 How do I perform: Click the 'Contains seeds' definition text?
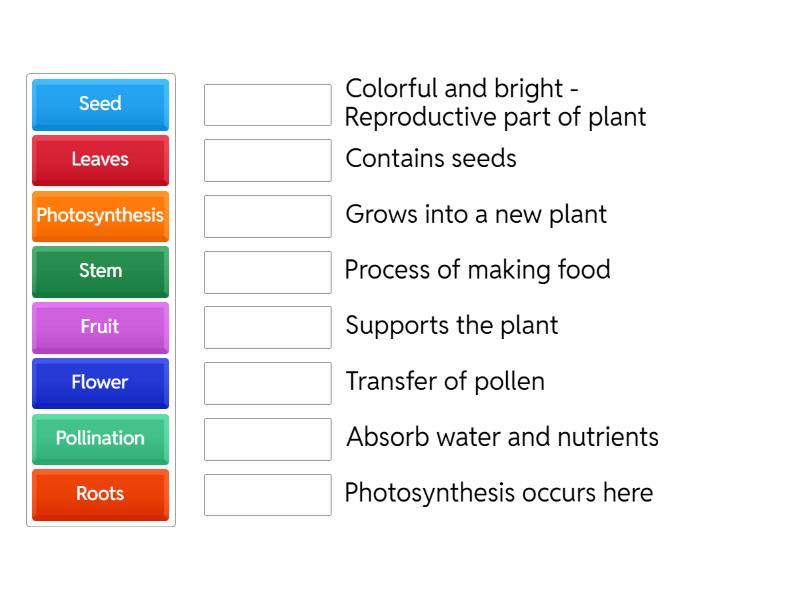point(431,158)
